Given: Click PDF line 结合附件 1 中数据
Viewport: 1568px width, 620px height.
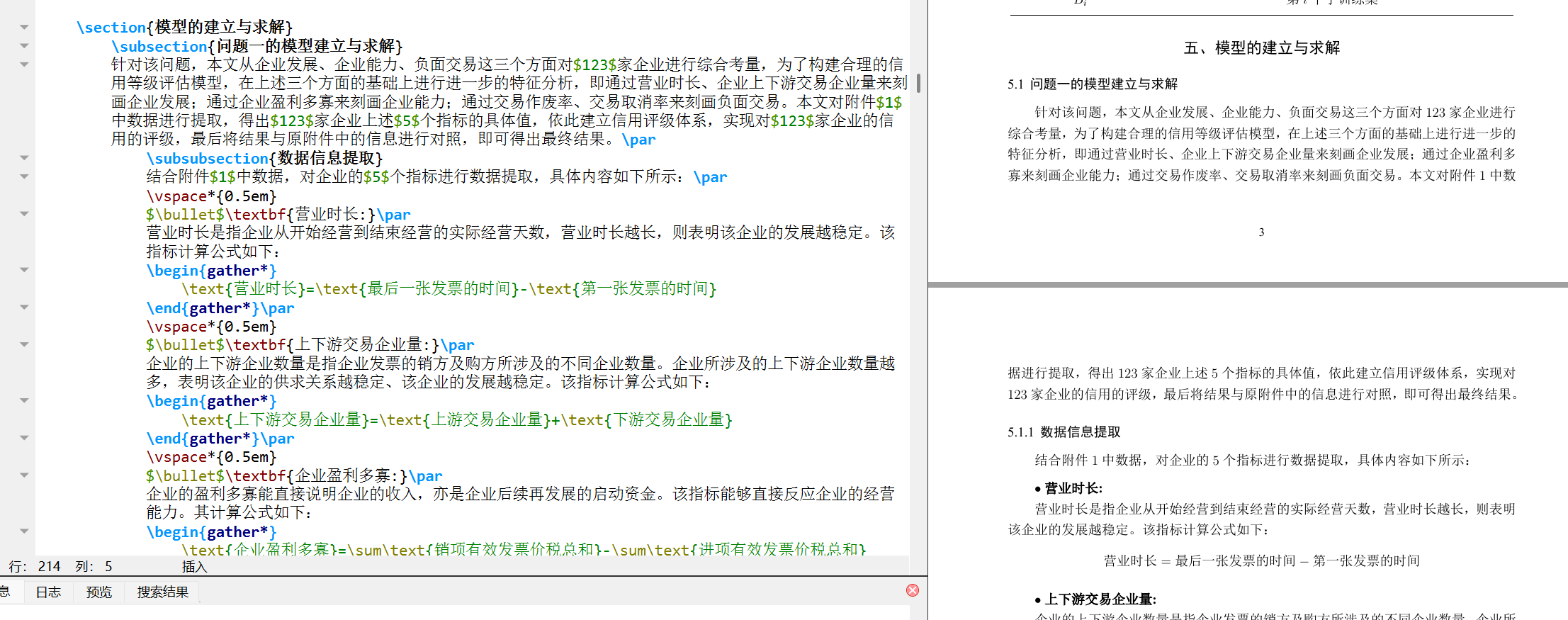Looking at the screenshot, I should tap(1252, 460).
